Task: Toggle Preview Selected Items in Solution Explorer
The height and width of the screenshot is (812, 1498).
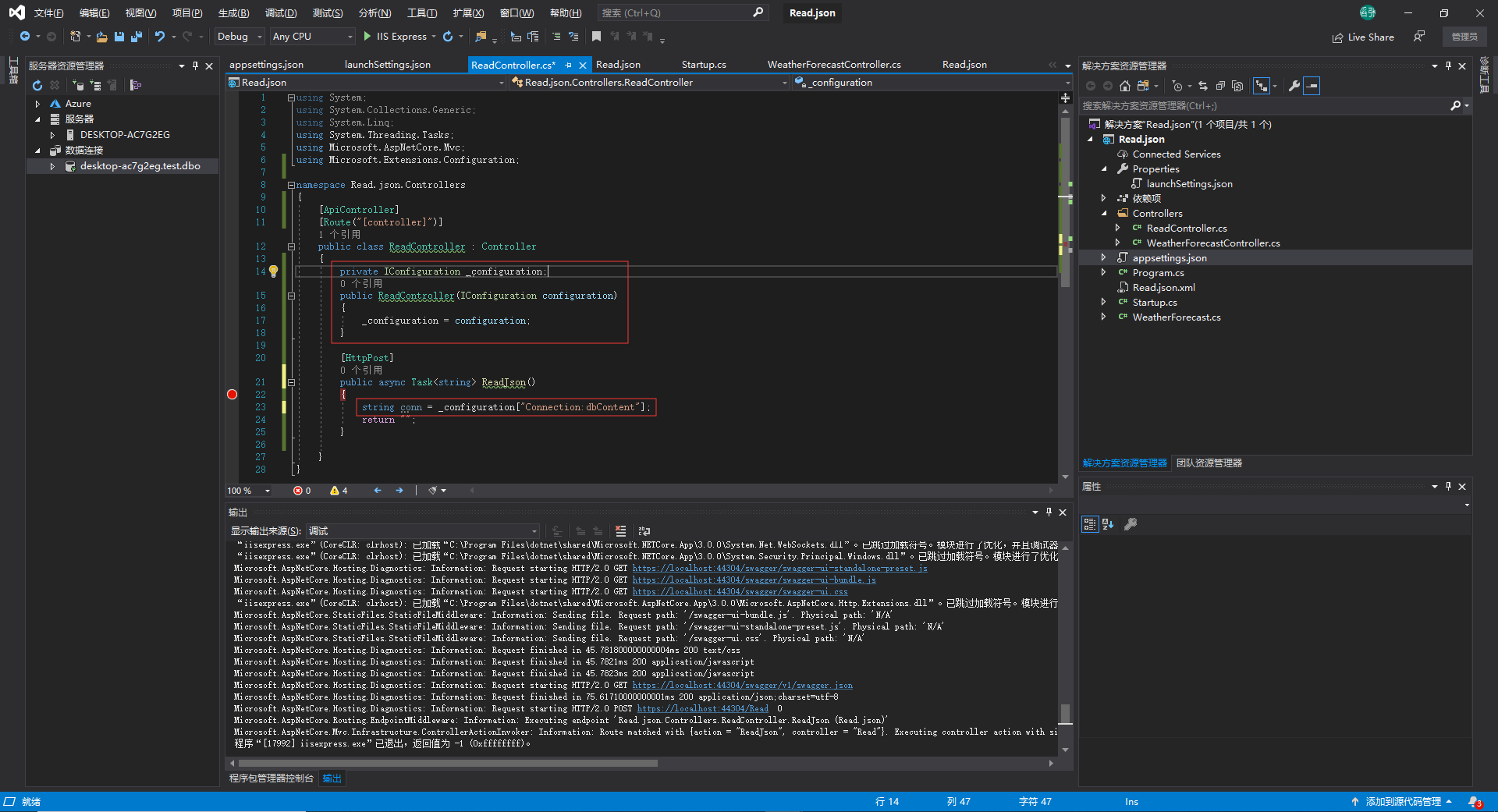Action: [x=1312, y=86]
